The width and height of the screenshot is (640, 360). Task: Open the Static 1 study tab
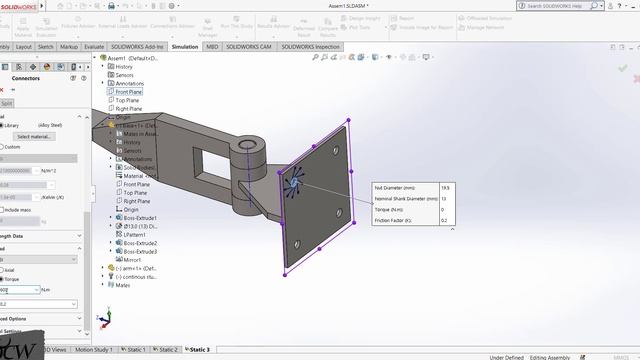(133, 350)
